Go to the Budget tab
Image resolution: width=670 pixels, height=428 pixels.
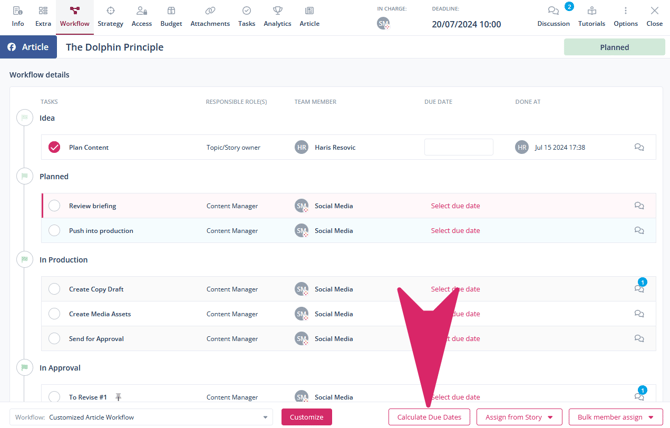click(x=171, y=16)
